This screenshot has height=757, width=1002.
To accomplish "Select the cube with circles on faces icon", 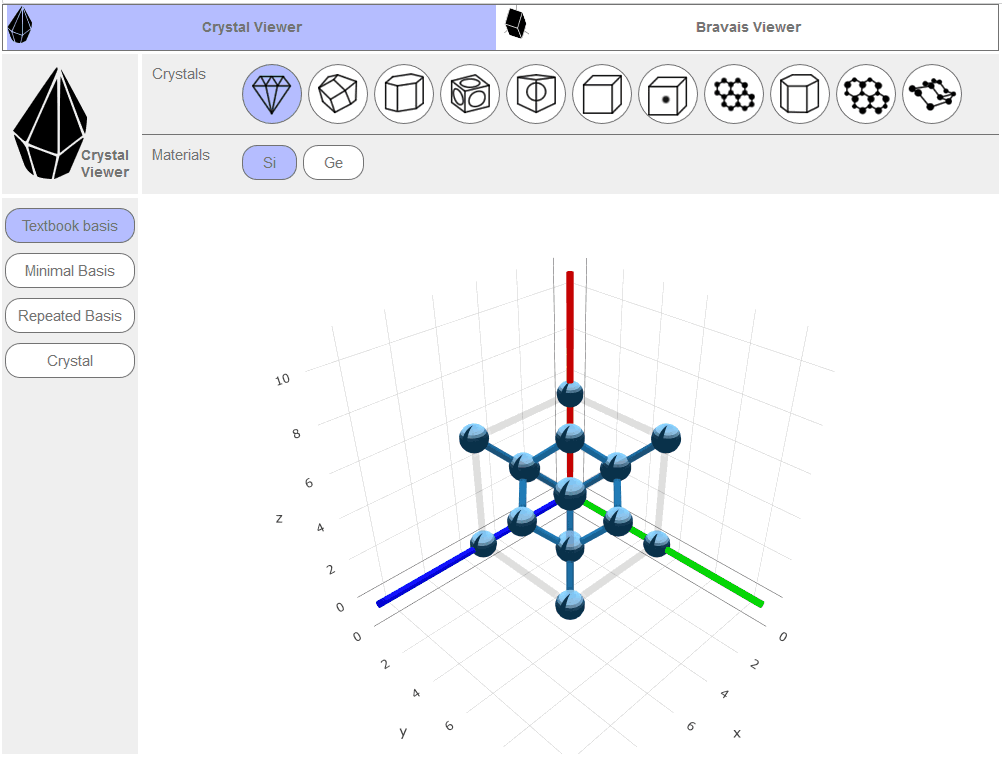I will pyautogui.click(x=470, y=95).
